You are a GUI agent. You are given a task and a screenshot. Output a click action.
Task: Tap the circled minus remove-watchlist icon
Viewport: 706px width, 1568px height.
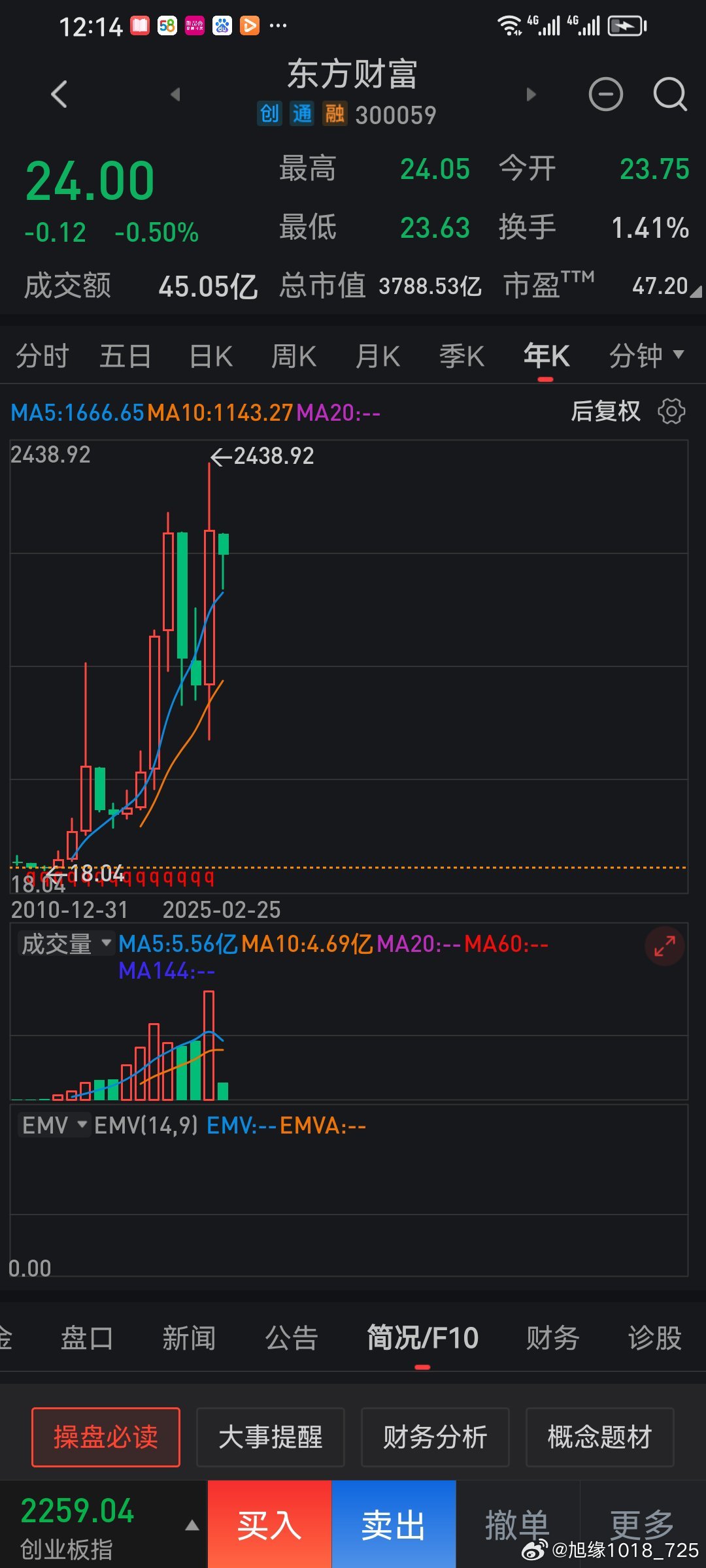coord(606,94)
